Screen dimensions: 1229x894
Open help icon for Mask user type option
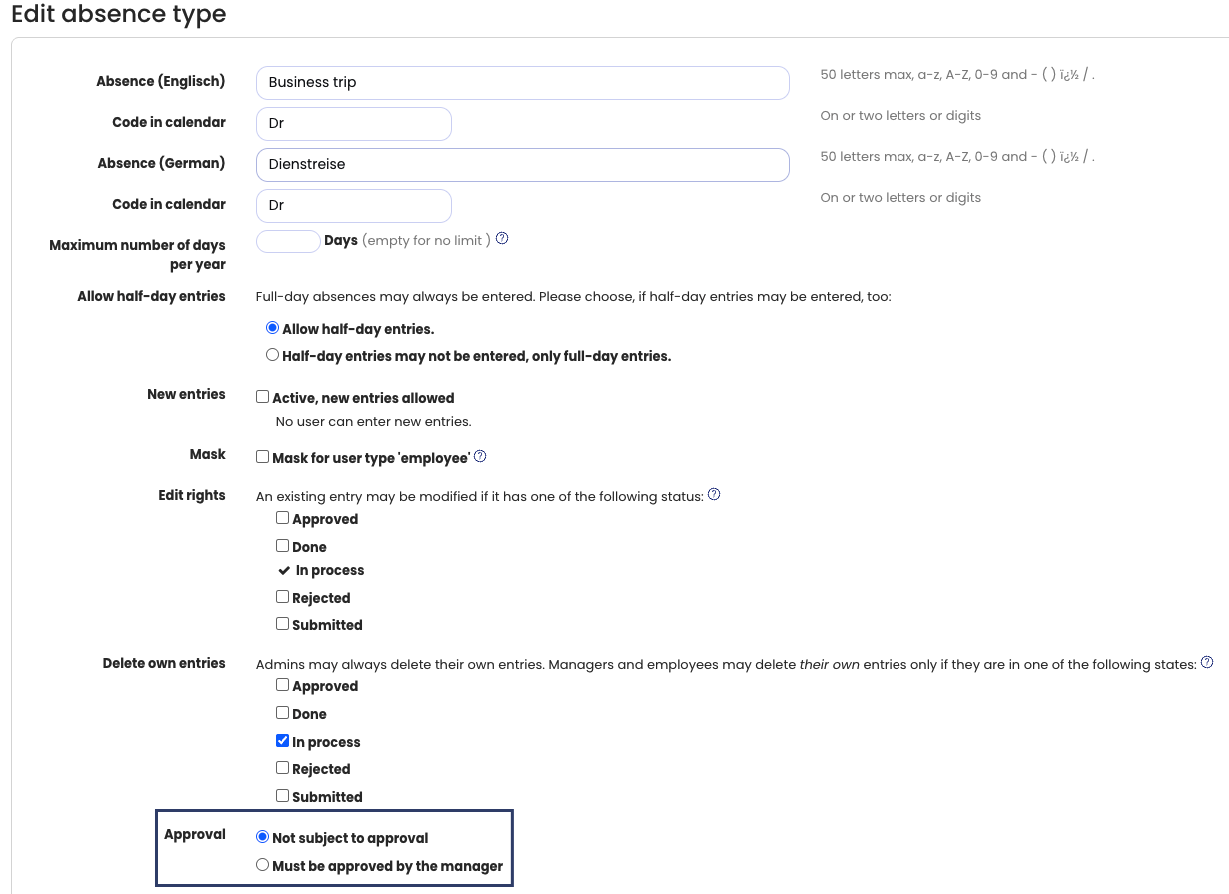click(x=480, y=457)
